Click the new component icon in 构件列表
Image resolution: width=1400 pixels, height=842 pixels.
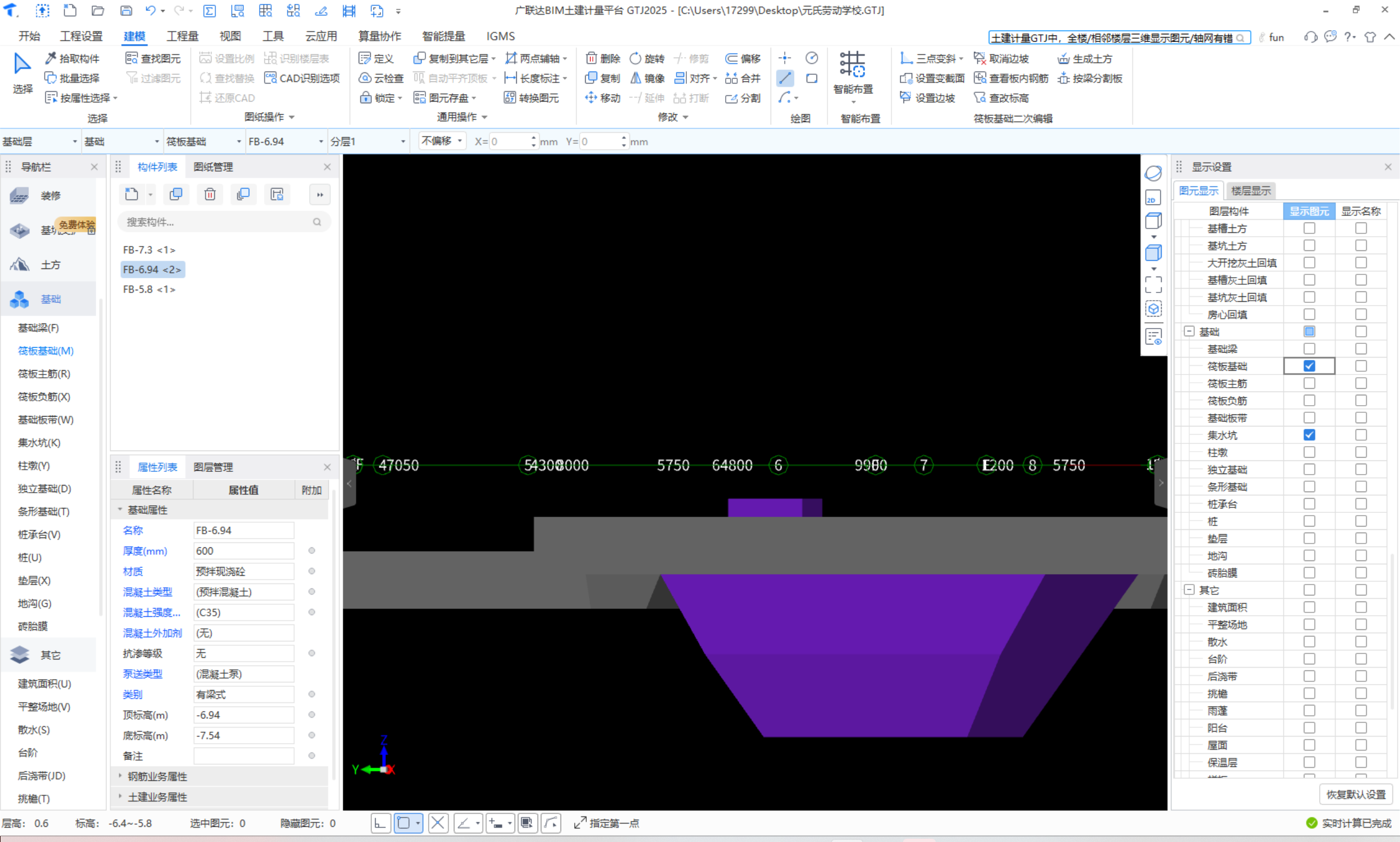pyautogui.click(x=132, y=194)
